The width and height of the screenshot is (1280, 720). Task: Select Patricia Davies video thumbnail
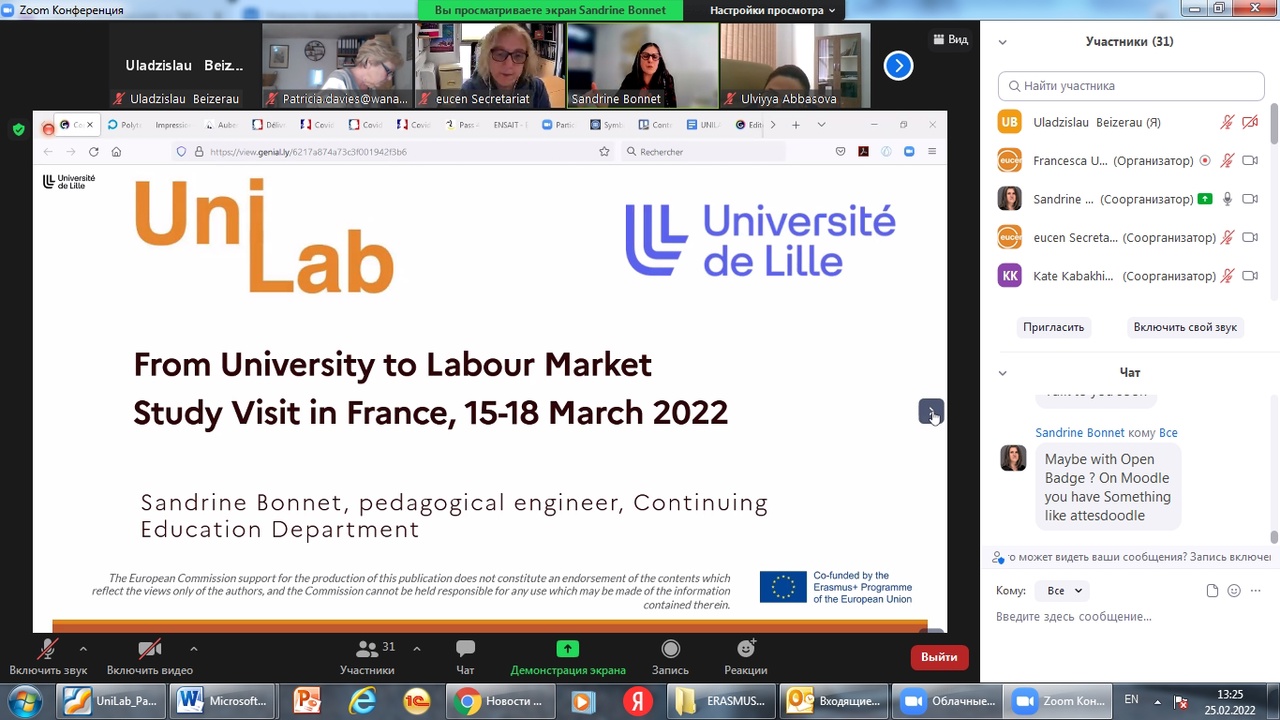pos(337,65)
